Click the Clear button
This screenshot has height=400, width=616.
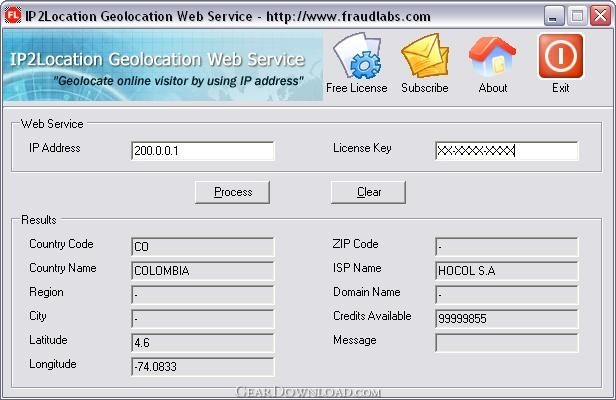click(x=368, y=192)
